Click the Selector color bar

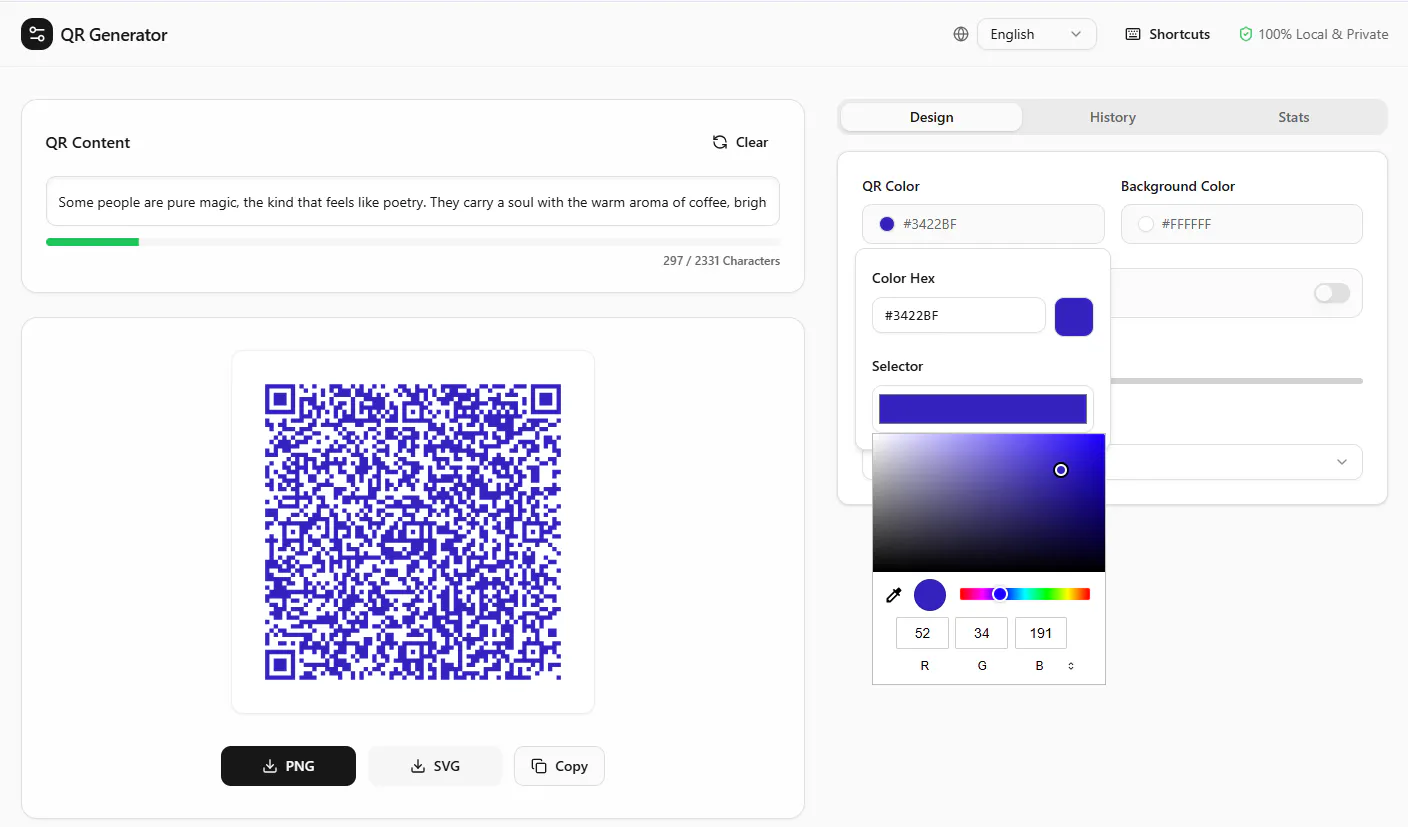pos(983,408)
